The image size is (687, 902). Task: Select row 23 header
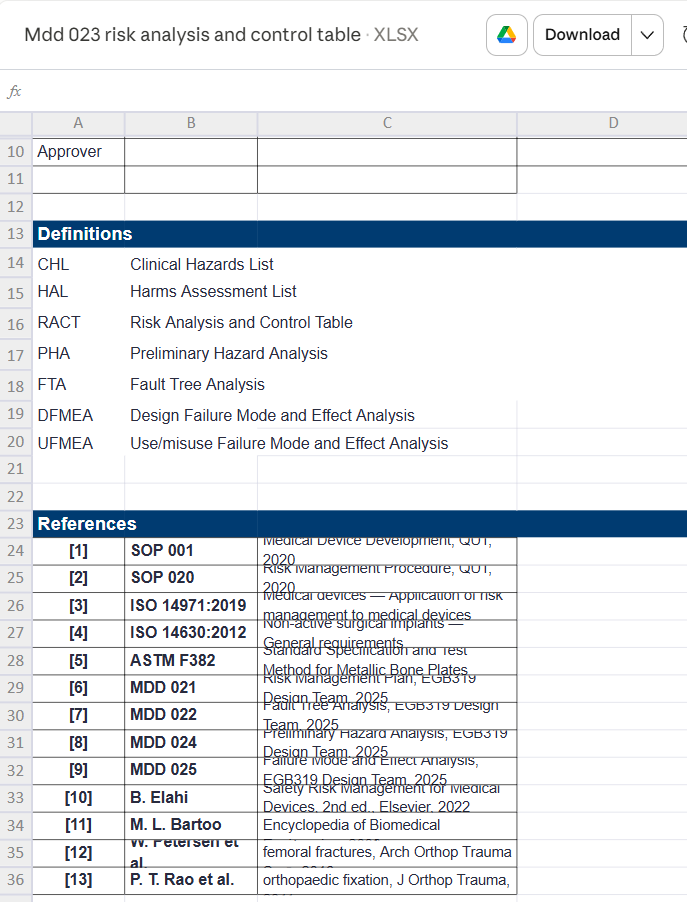pyautogui.click(x=16, y=524)
